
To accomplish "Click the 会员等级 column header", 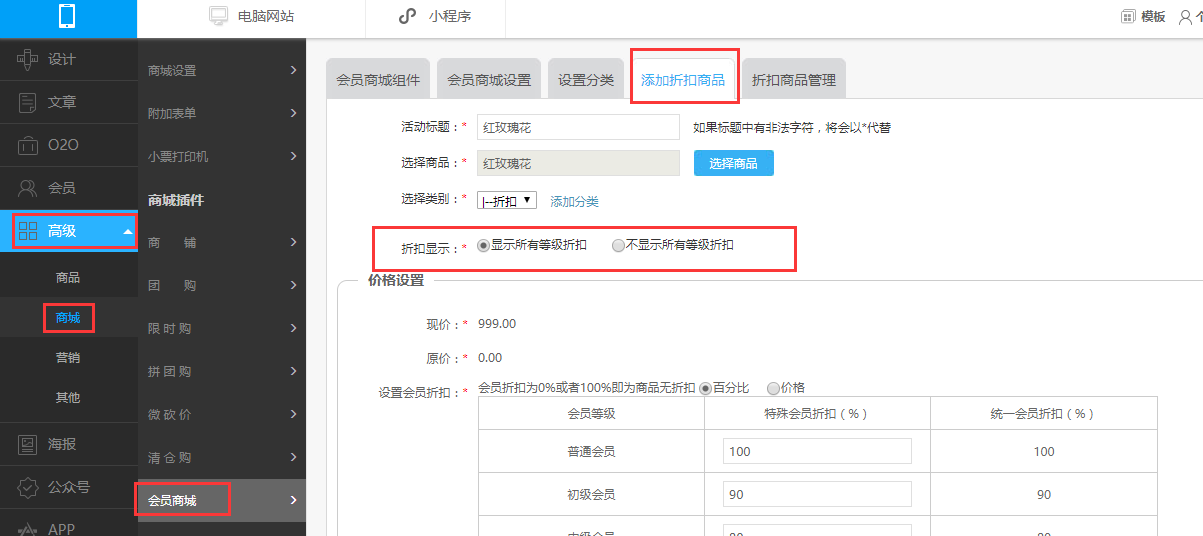I will point(591,413).
